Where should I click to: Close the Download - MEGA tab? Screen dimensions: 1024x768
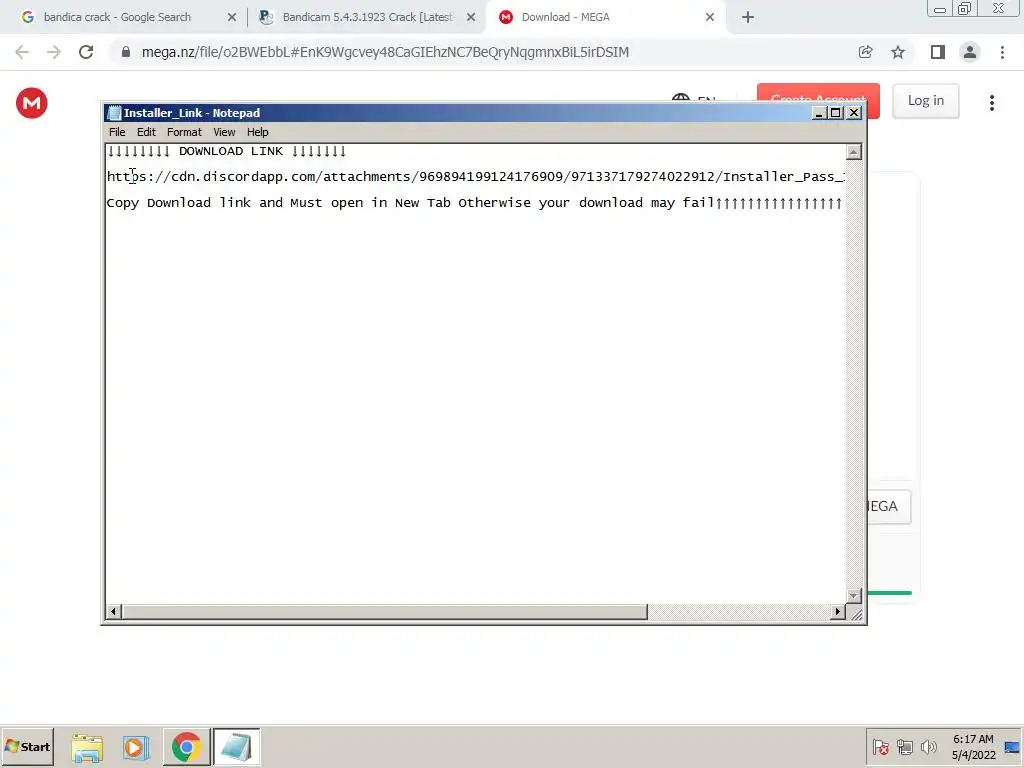pyautogui.click(x=710, y=17)
